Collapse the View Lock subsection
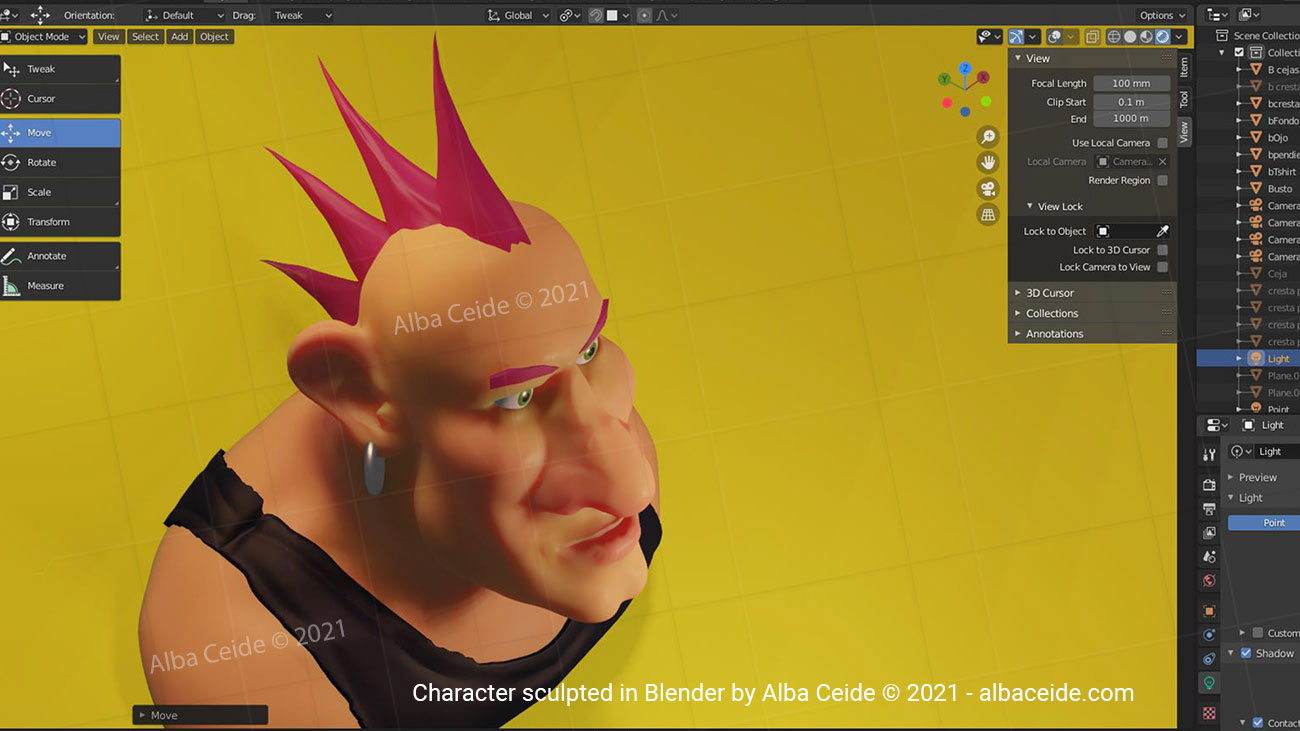 pos(1031,207)
